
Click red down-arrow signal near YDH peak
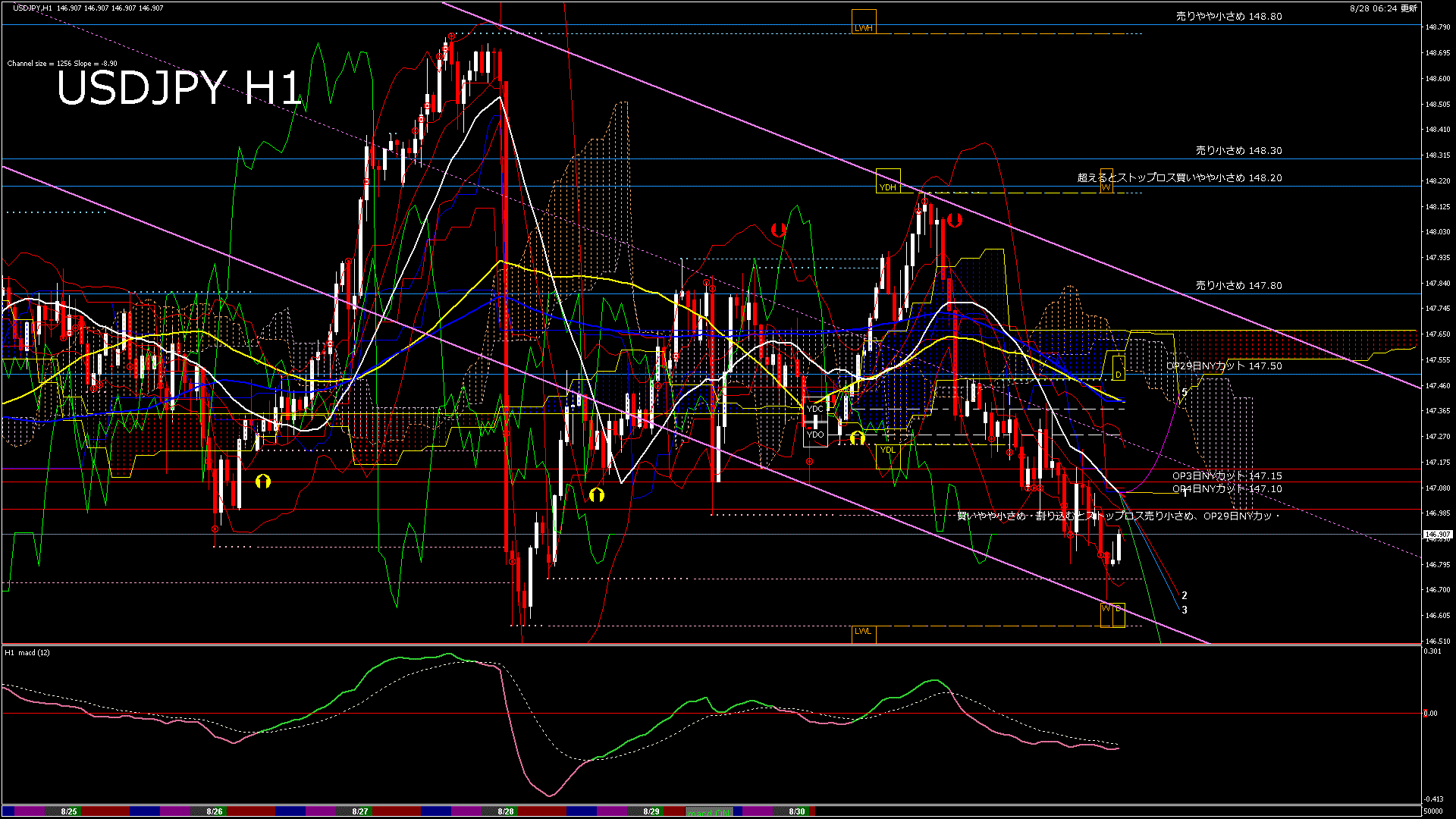click(x=955, y=220)
